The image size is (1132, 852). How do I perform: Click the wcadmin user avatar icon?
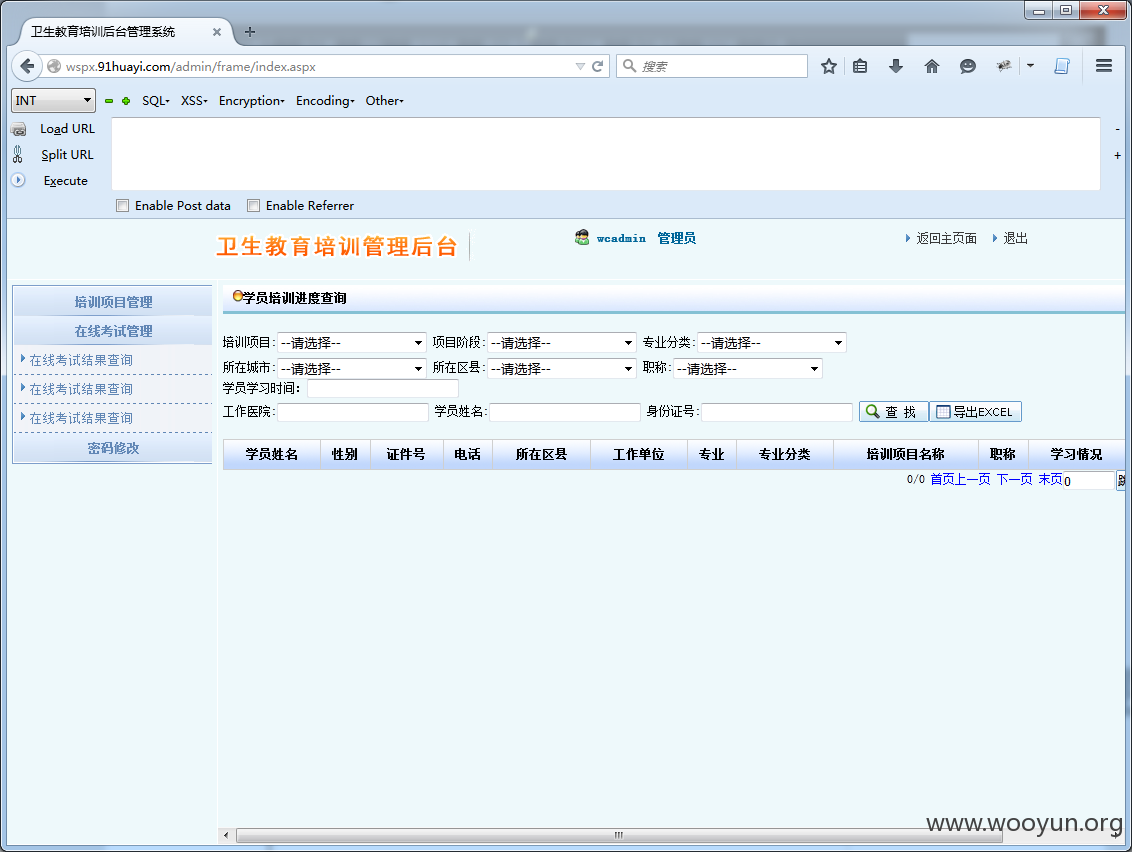click(582, 238)
